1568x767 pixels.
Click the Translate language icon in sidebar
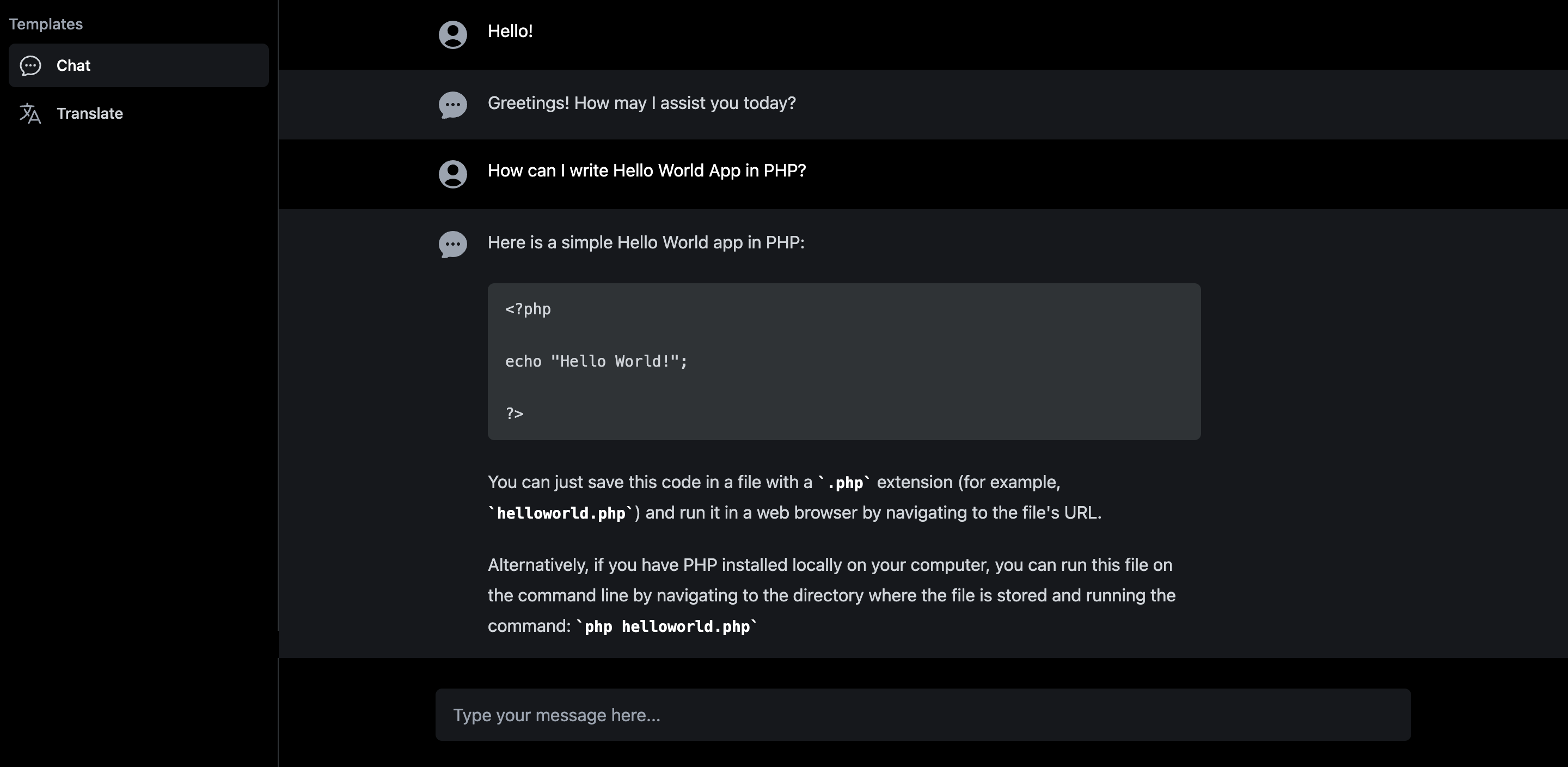[x=30, y=113]
